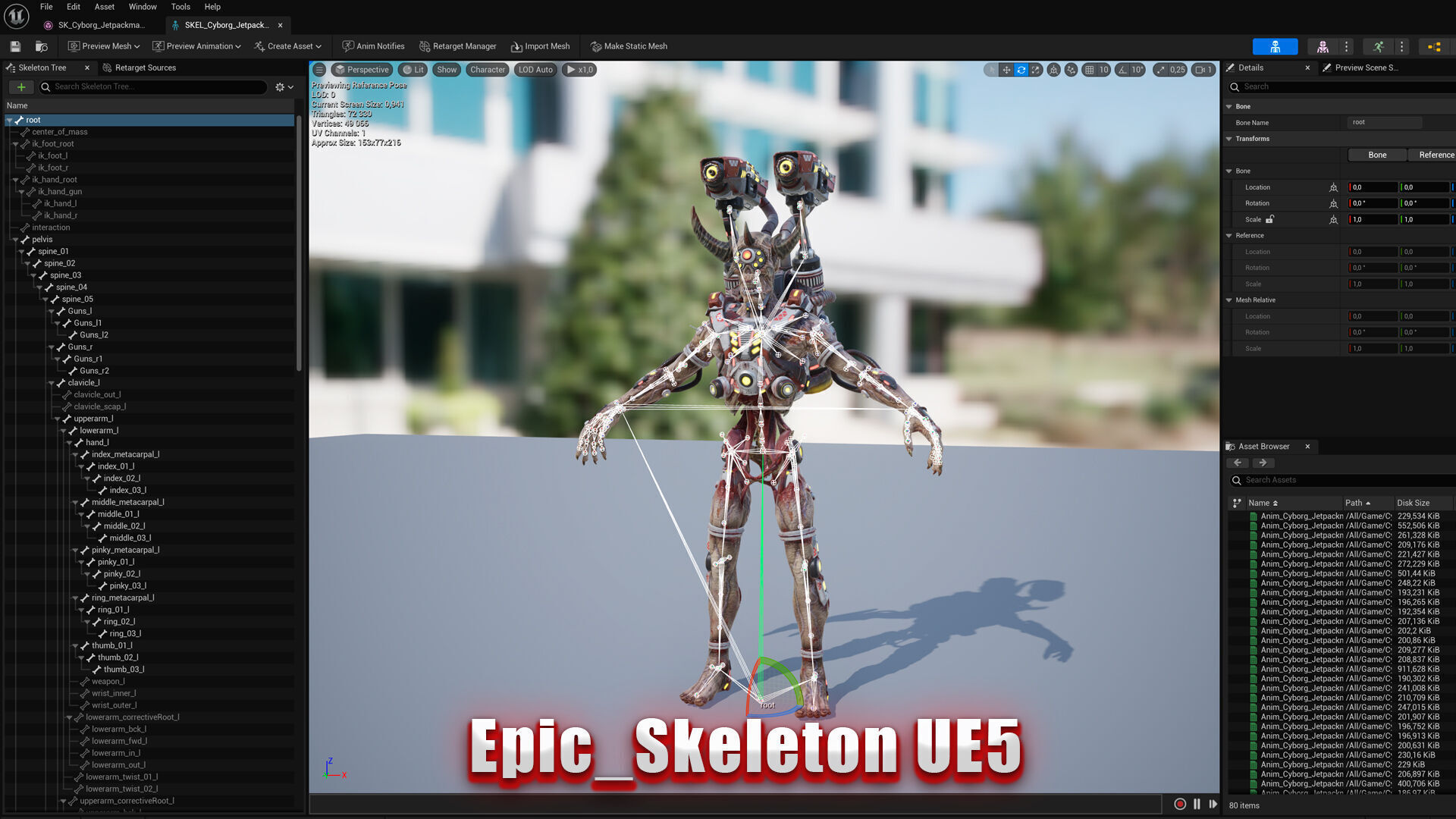Click Retarget Manager button

(x=458, y=46)
